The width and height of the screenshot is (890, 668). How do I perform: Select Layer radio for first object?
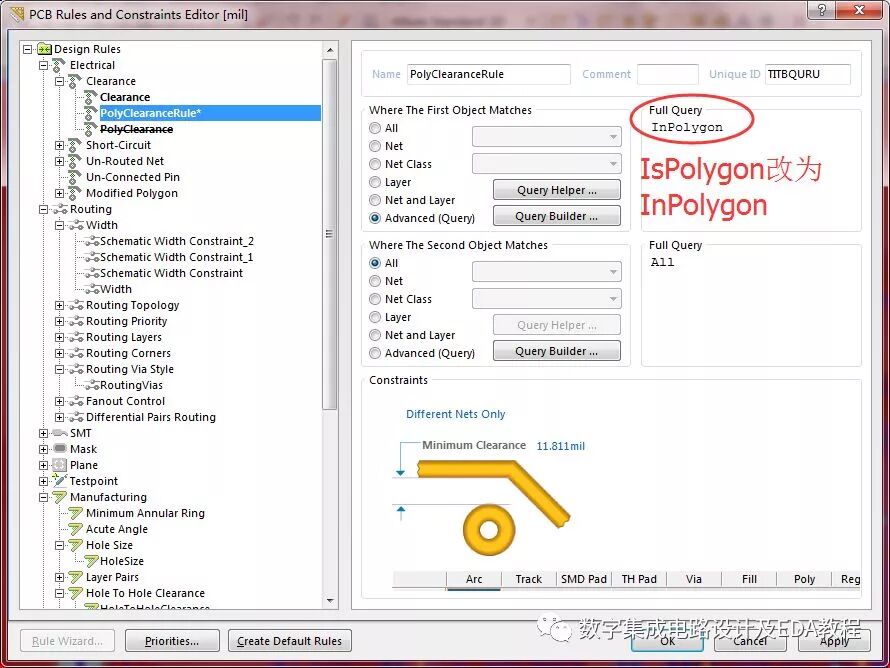[x=375, y=182]
